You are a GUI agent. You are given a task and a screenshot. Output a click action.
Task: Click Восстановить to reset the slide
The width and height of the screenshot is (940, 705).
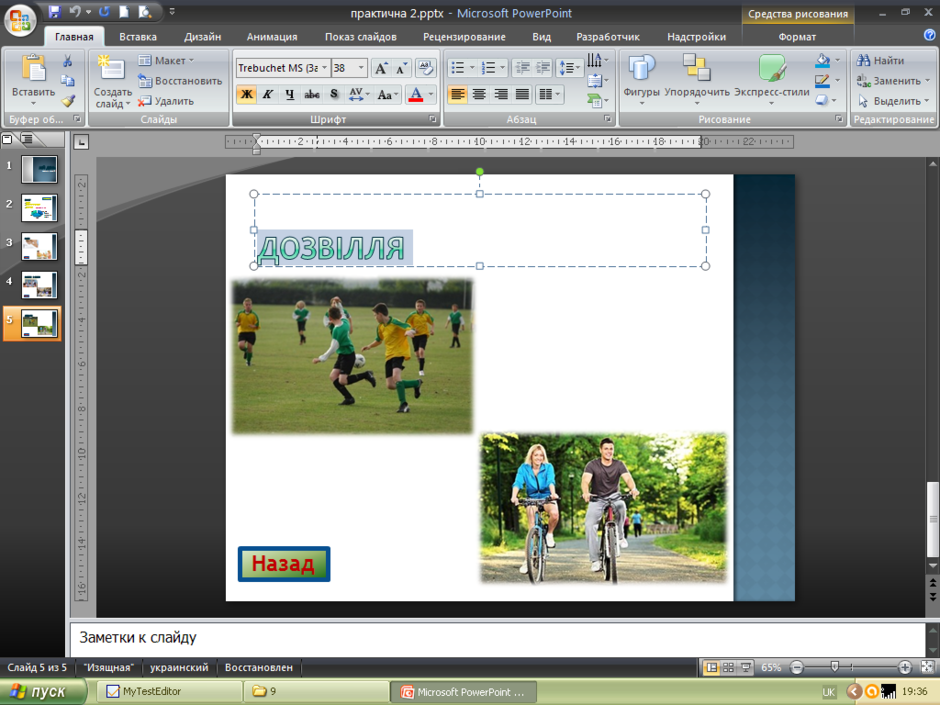[x=180, y=80]
